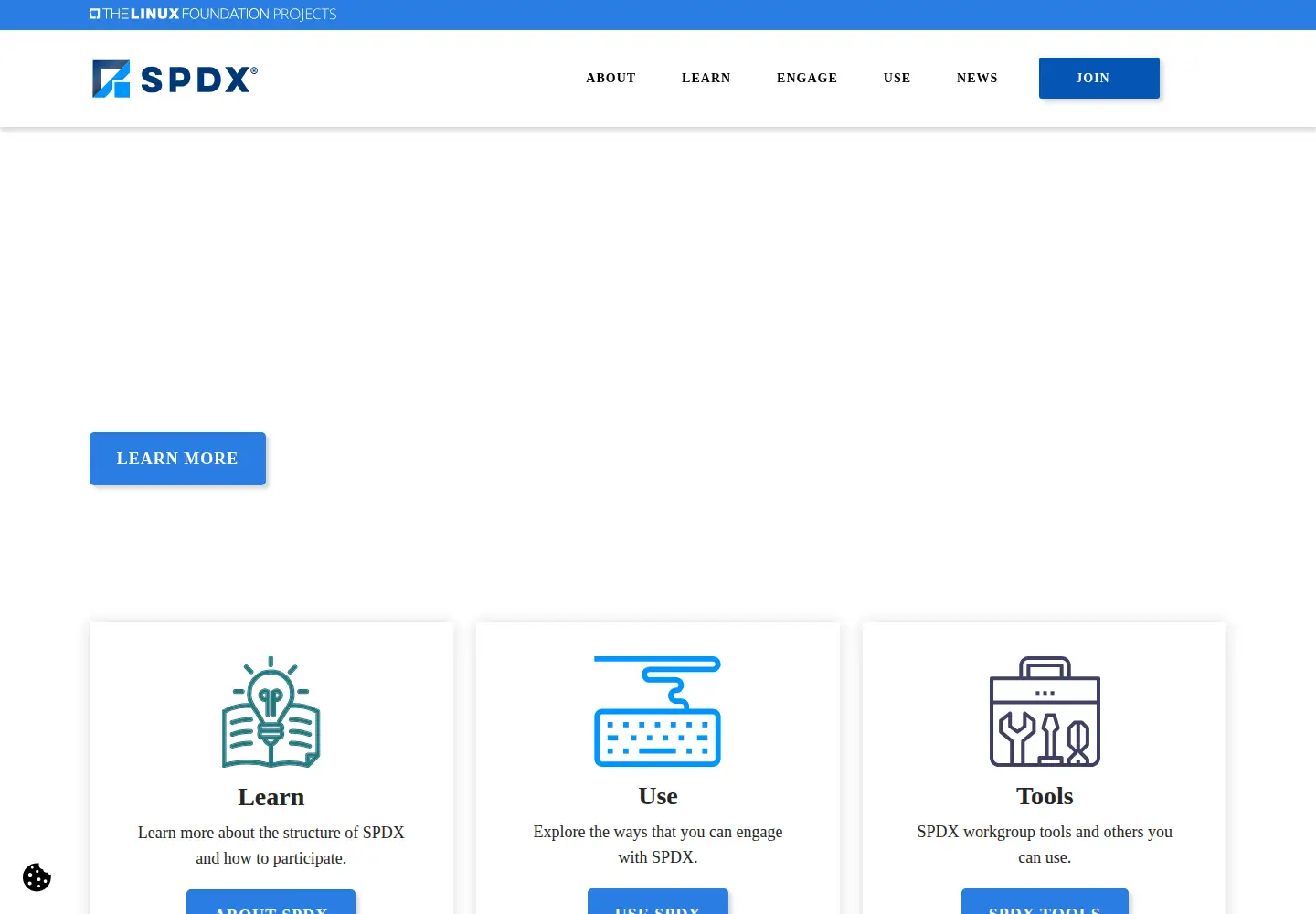Click the Learn card heading

[271, 797]
